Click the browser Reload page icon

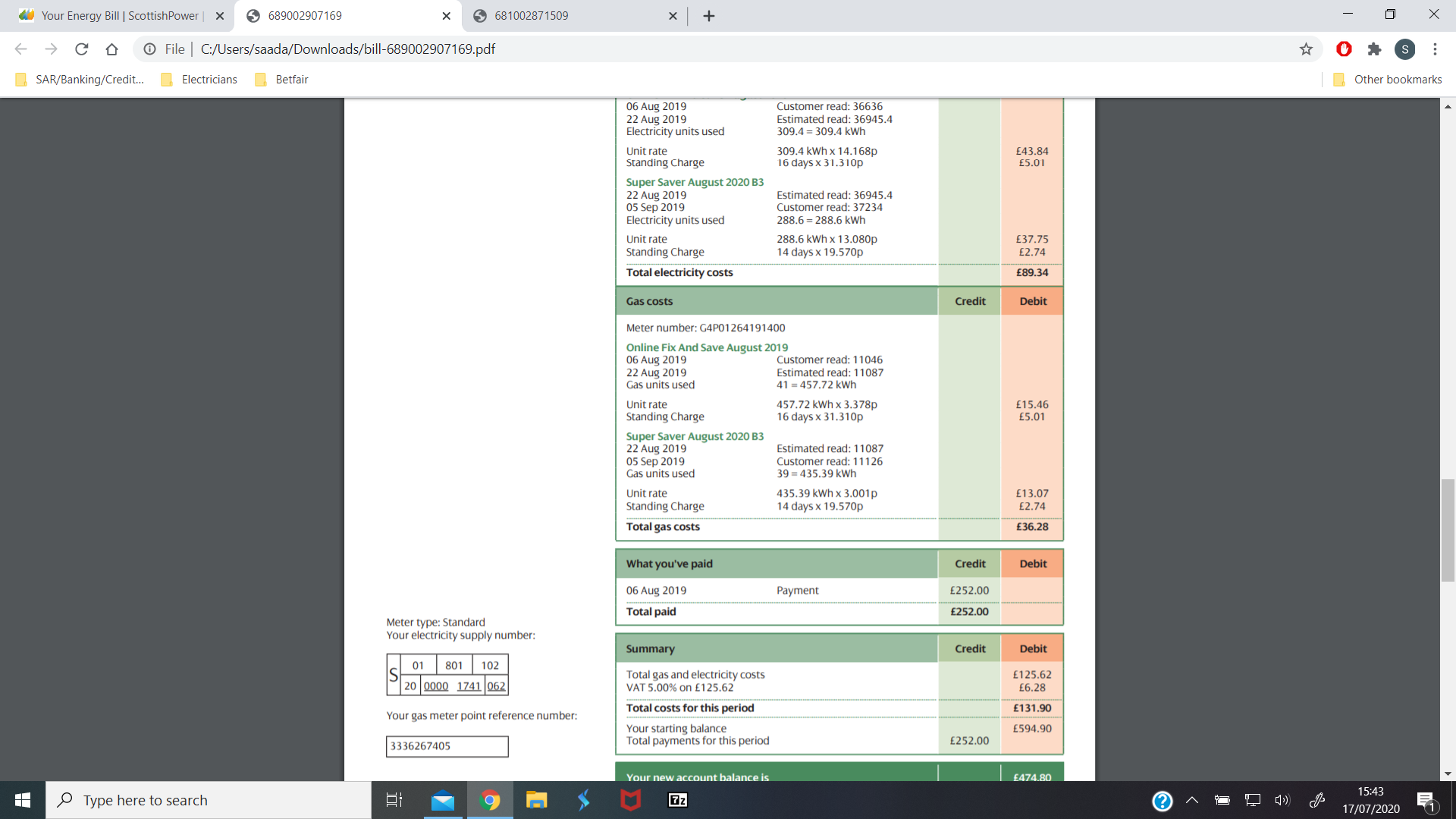[82, 49]
